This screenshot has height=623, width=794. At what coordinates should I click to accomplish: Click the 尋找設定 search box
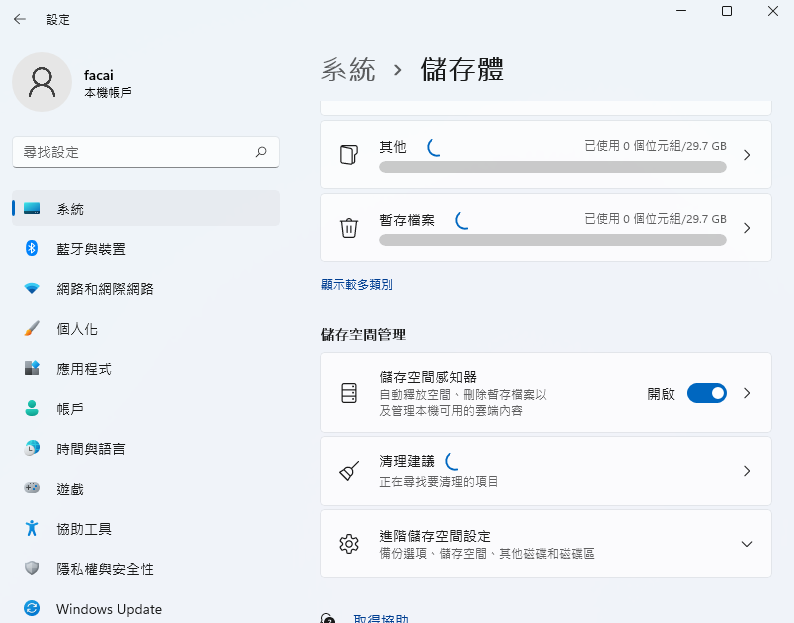135,152
